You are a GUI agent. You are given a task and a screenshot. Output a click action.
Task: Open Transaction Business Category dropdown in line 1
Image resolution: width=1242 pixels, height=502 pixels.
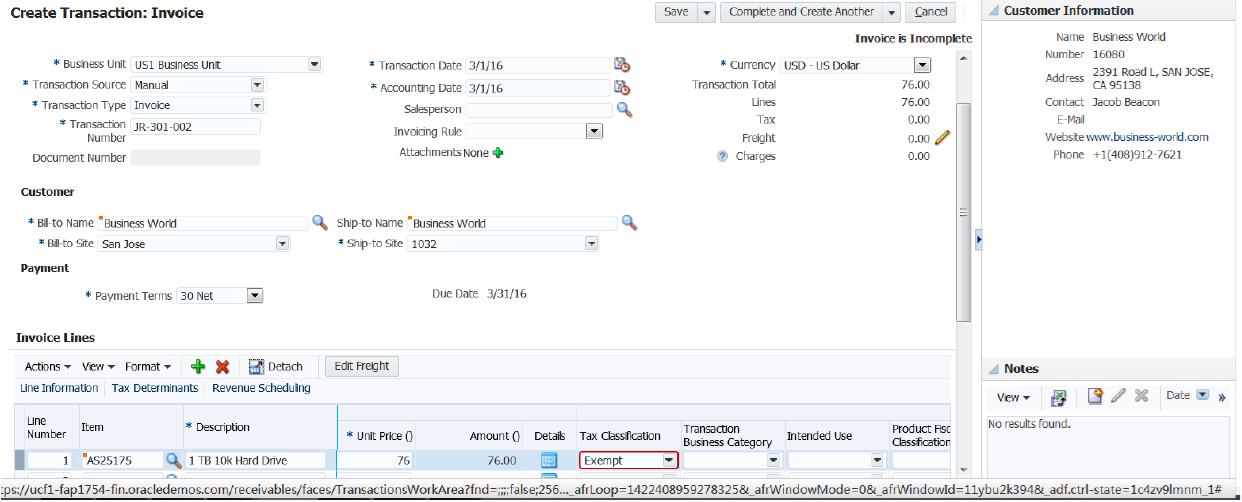(x=773, y=460)
